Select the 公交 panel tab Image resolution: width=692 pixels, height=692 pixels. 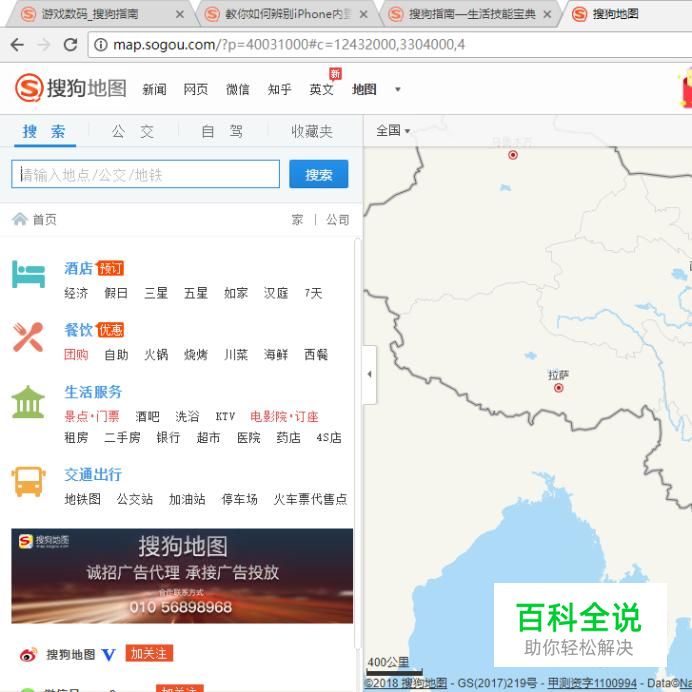coord(133,132)
